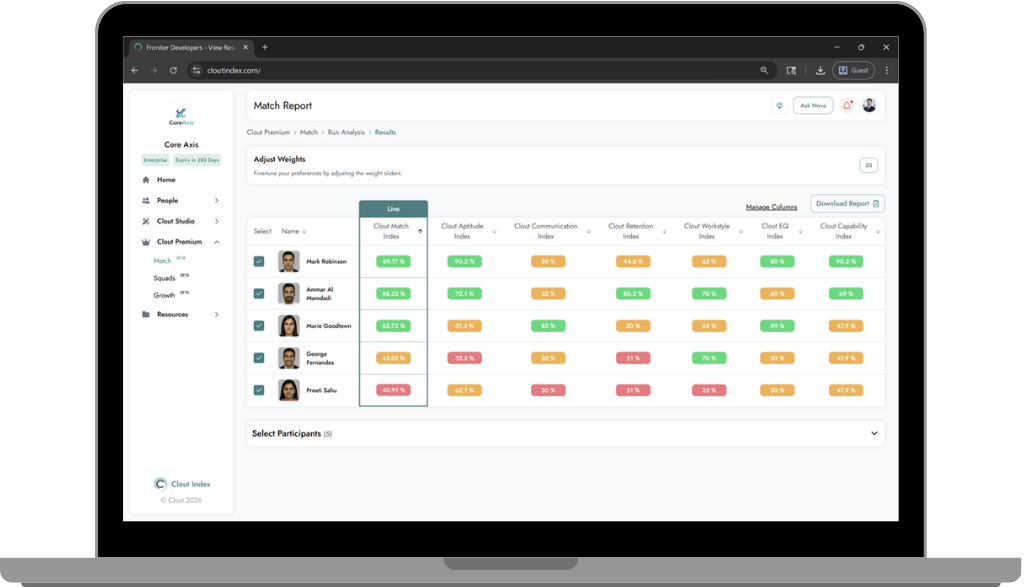Open the Manage Columns link
The width and height of the screenshot is (1024, 587).
(x=771, y=206)
